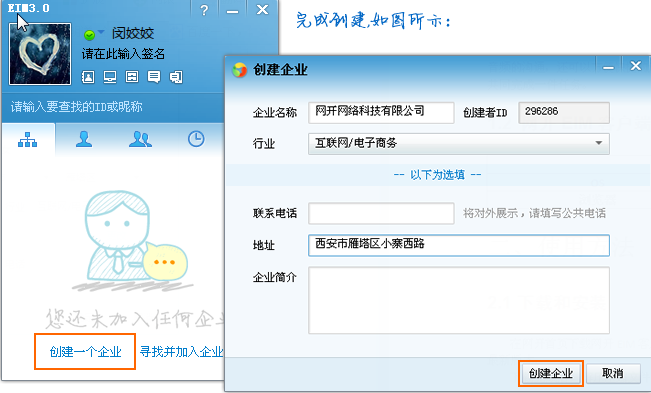This screenshot has width=651, height=393.
Task: Click the 创建企业 dialog logo icon
Action: tap(240, 70)
